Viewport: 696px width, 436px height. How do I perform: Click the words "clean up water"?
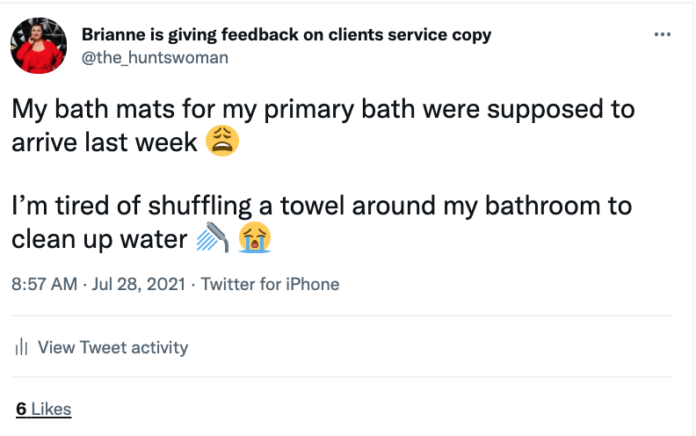pyautogui.click(x=100, y=240)
